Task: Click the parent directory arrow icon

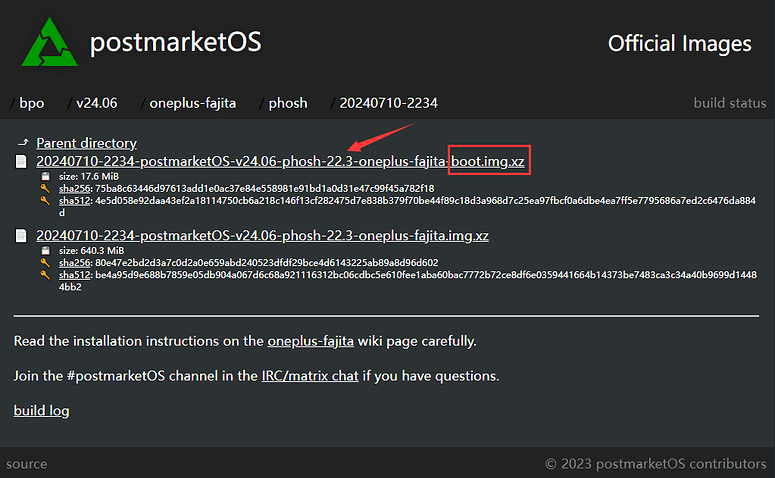Action: [23, 143]
